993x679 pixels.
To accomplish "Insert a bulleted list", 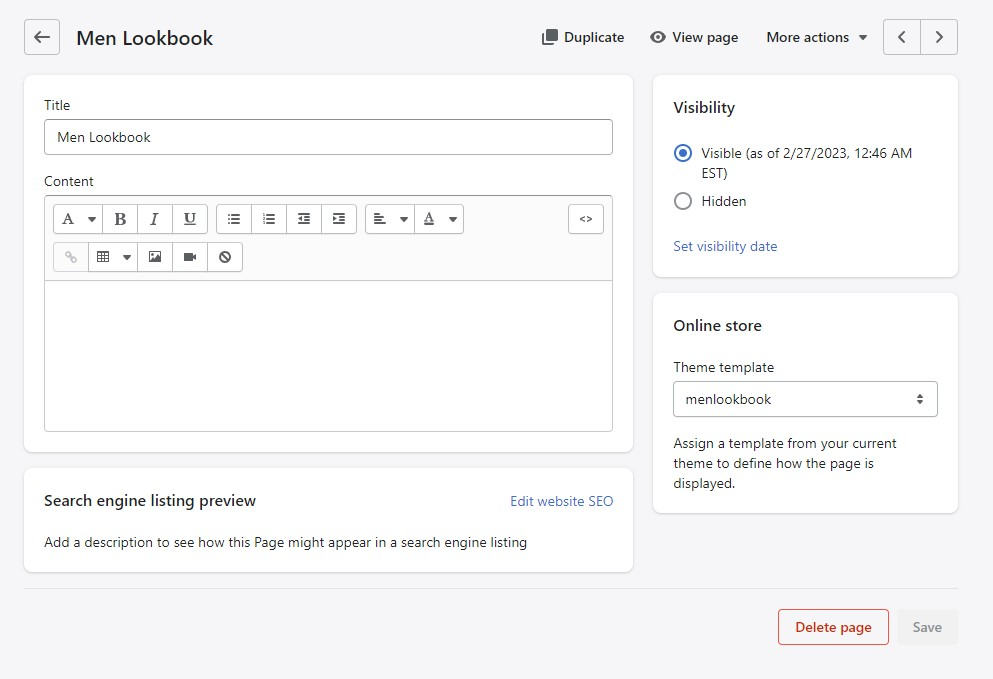I will click(x=234, y=219).
